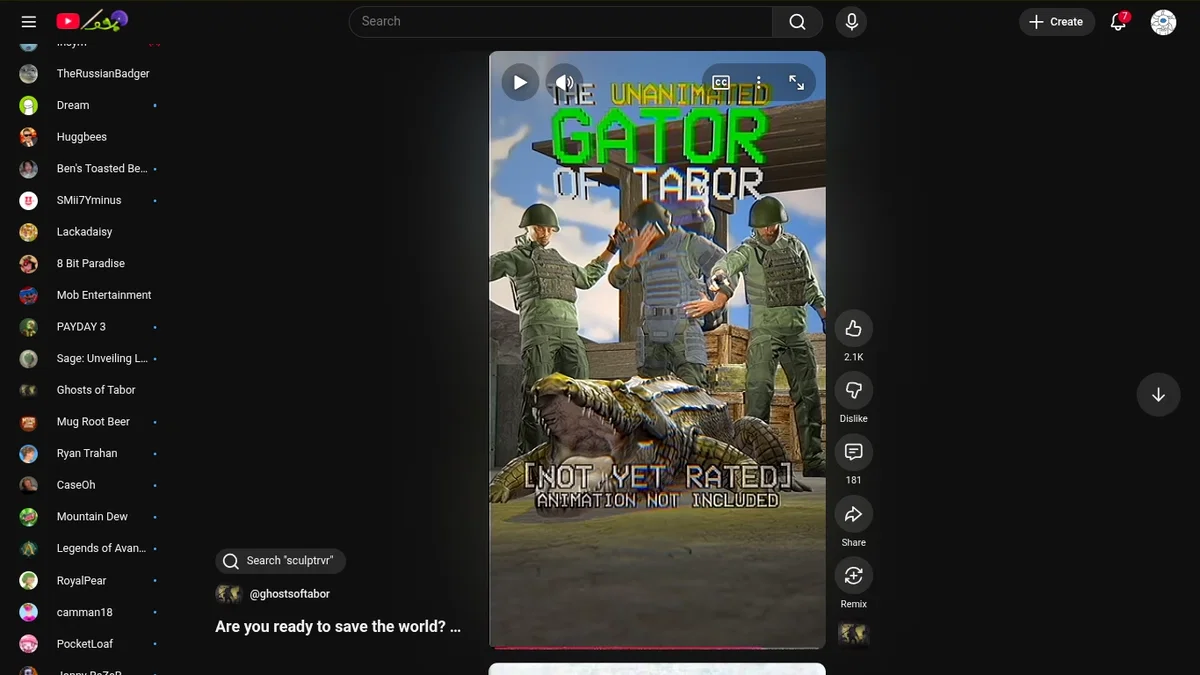The image size is (1200, 675).
Task: Go to next Short with down arrow
Action: click(1158, 394)
